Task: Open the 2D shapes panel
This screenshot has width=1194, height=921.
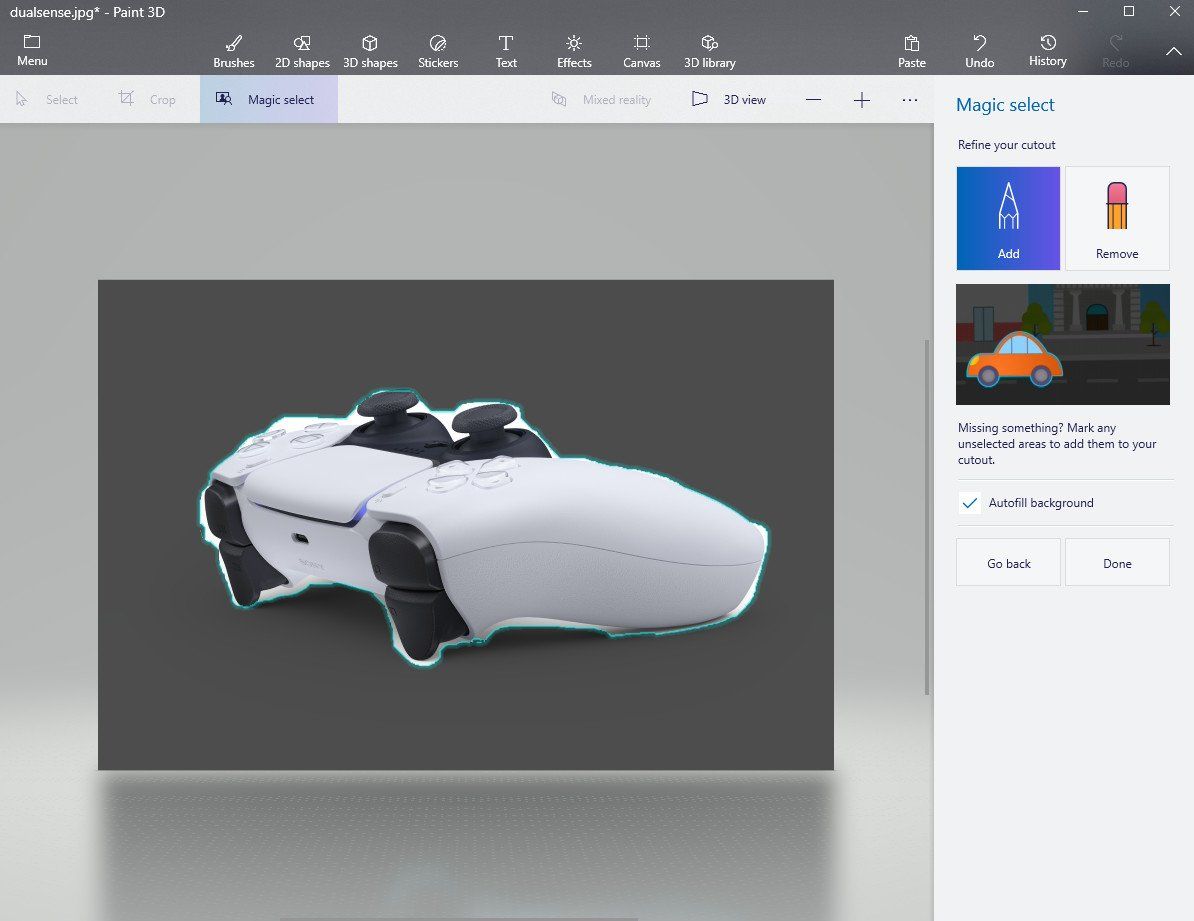Action: (x=302, y=52)
